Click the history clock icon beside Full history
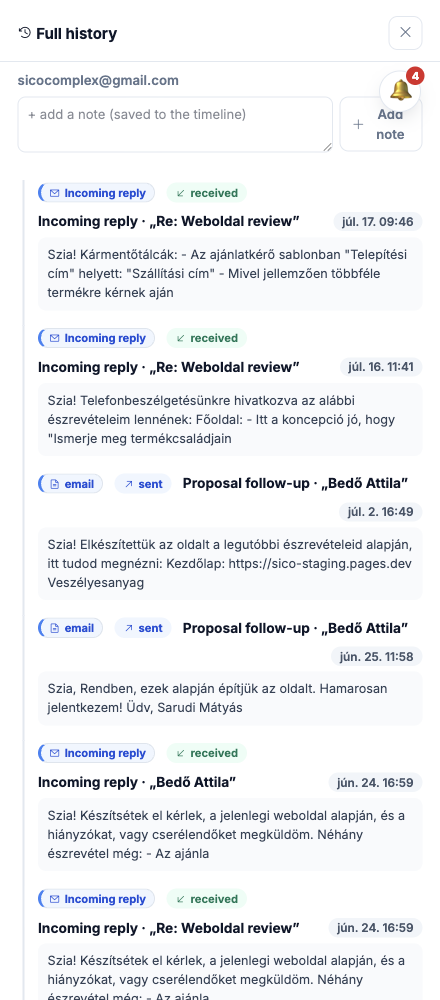This screenshot has width=440, height=1000. [x=25, y=33]
